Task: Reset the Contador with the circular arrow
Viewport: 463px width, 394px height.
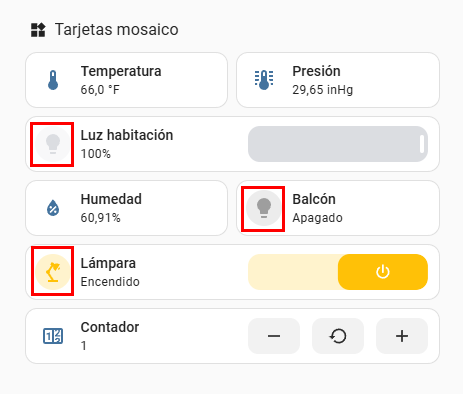Action: 338,336
